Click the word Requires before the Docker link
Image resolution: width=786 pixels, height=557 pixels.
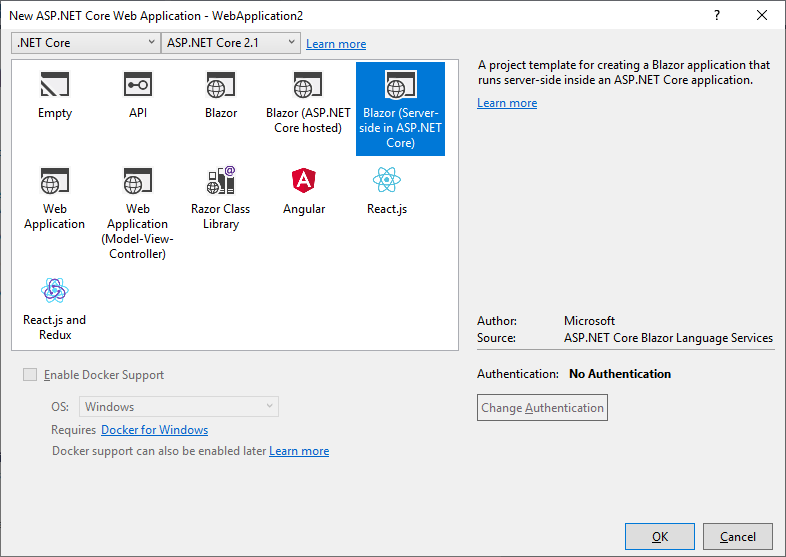[x=73, y=430]
